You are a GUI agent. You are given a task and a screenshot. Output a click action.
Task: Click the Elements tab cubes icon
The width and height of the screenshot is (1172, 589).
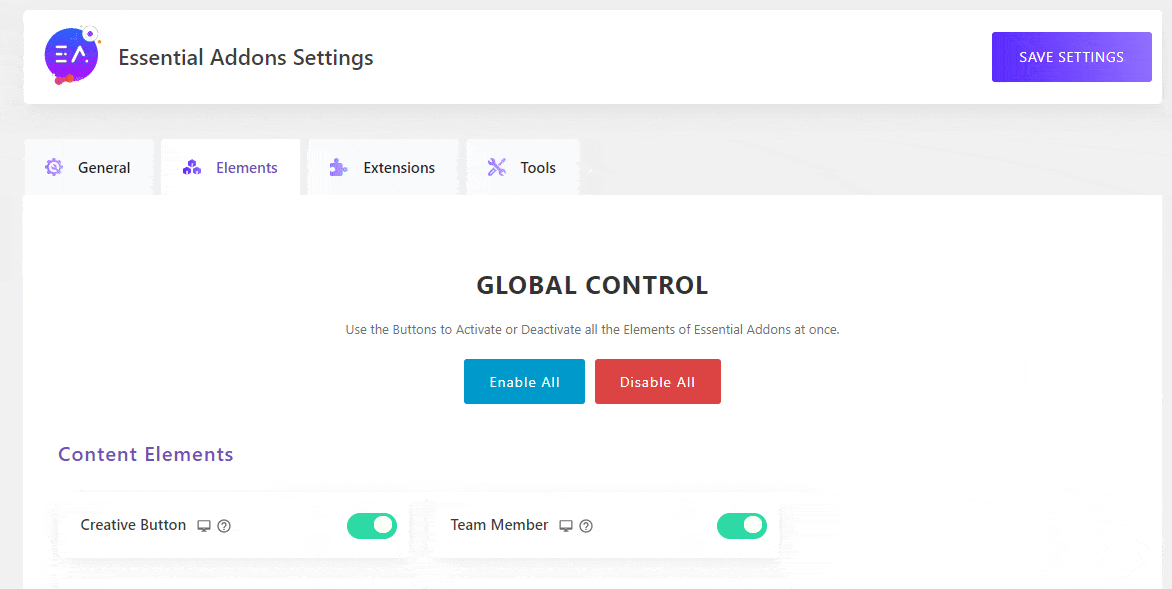point(192,167)
